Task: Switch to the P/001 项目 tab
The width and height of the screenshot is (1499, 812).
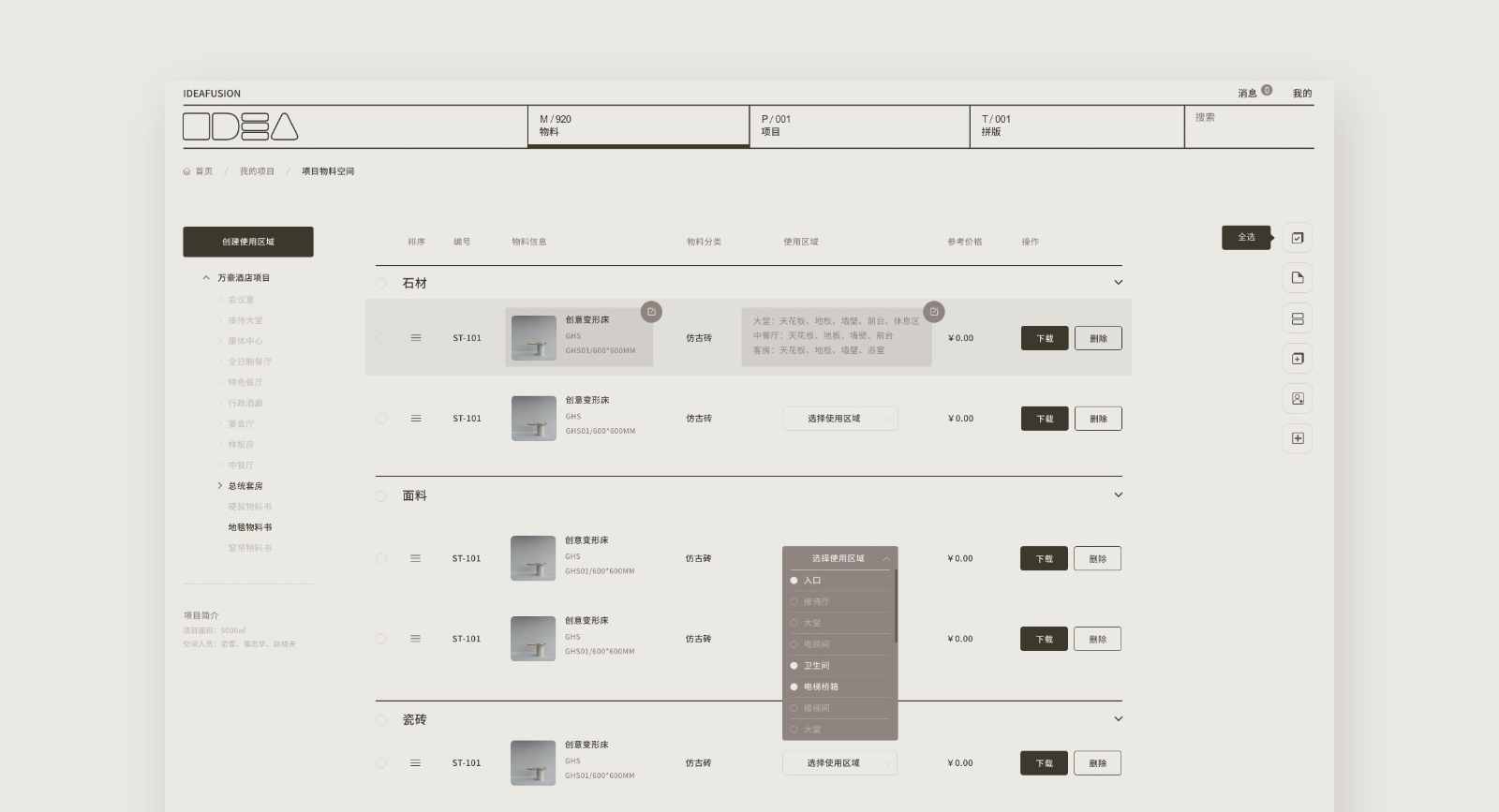Action: 858,125
